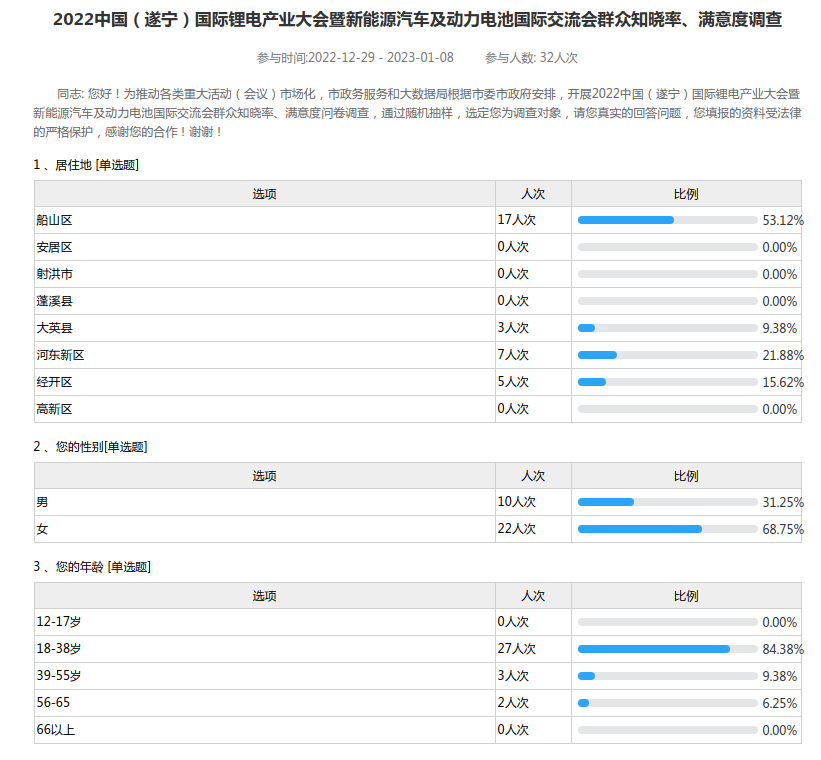Click the 河东新区 21.88% progress bar
The width and height of the screenshot is (821, 760).
point(667,355)
